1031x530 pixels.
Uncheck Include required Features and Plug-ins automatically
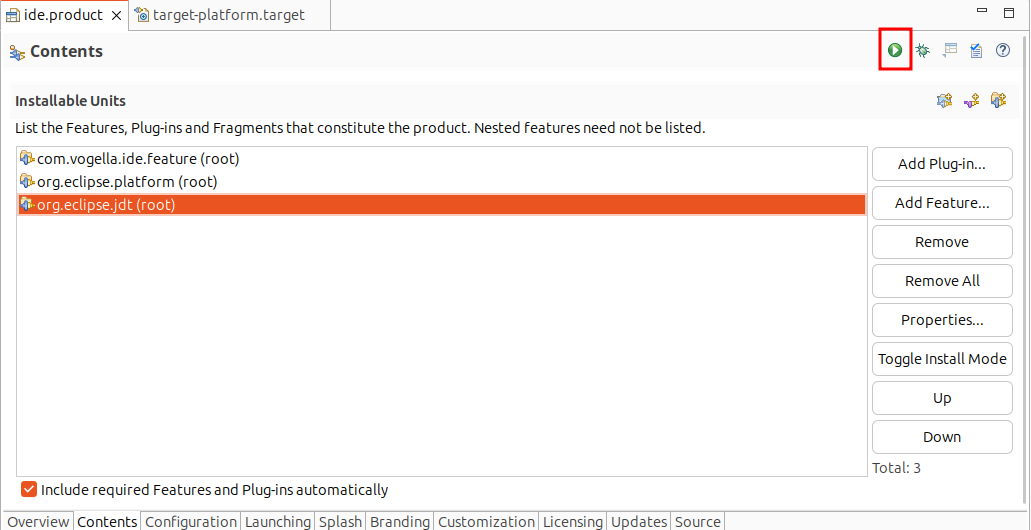point(28,489)
